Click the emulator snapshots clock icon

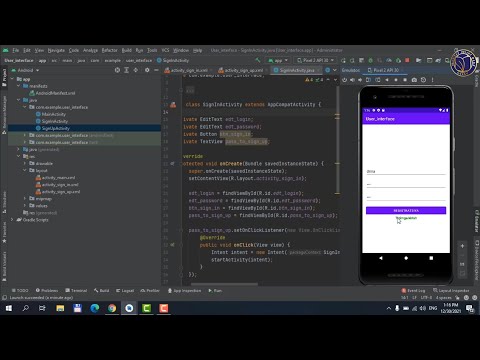click(423, 80)
